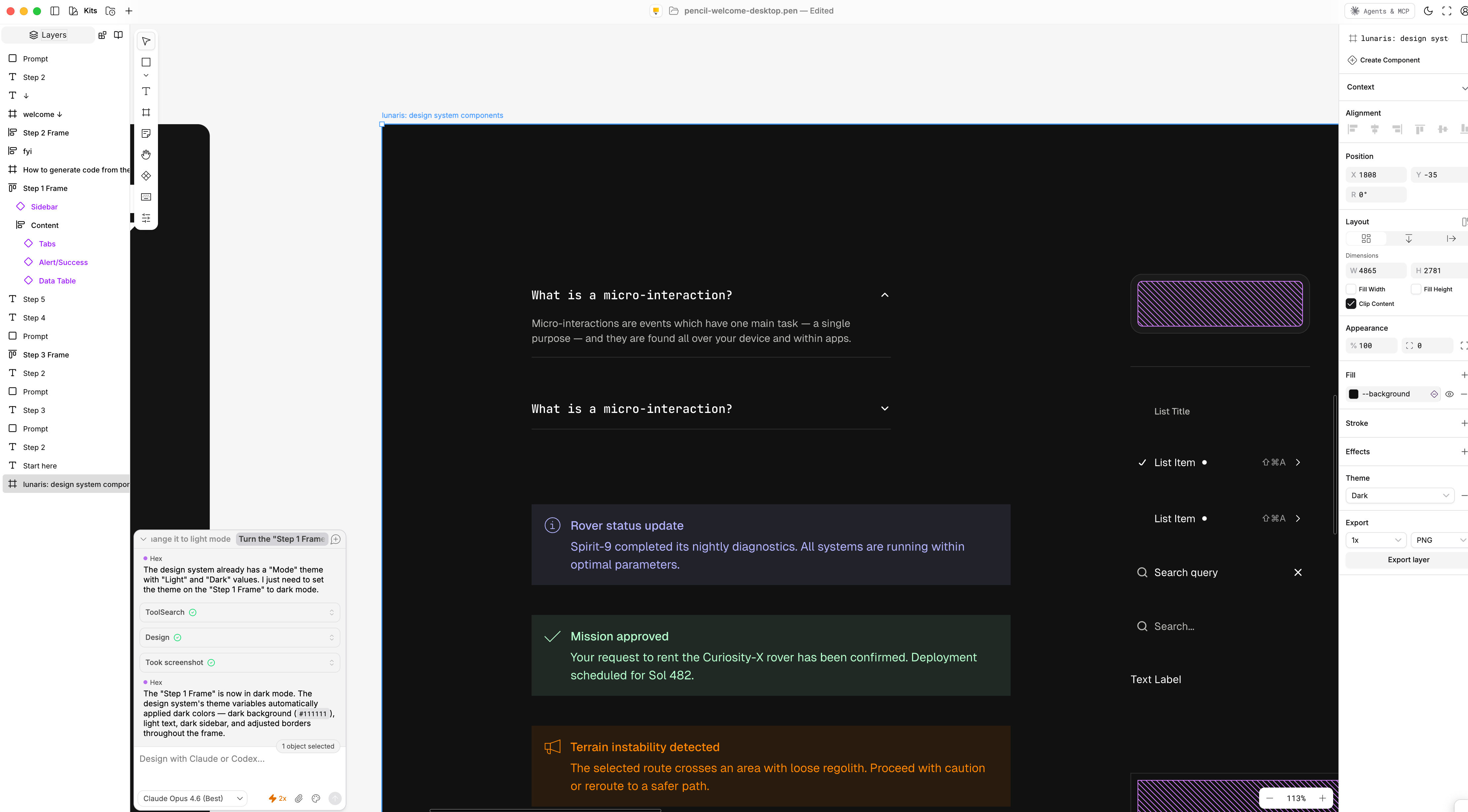Open the PNG export format dropdown
This screenshot has width=1468, height=812.
(x=1440, y=539)
